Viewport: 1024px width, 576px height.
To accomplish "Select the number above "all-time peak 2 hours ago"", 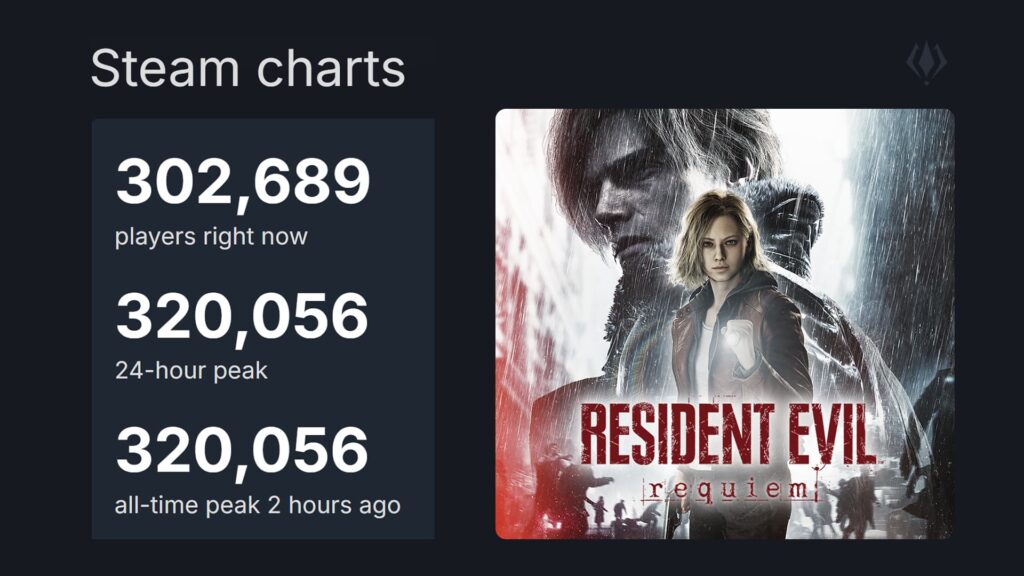I will coord(243,450).
